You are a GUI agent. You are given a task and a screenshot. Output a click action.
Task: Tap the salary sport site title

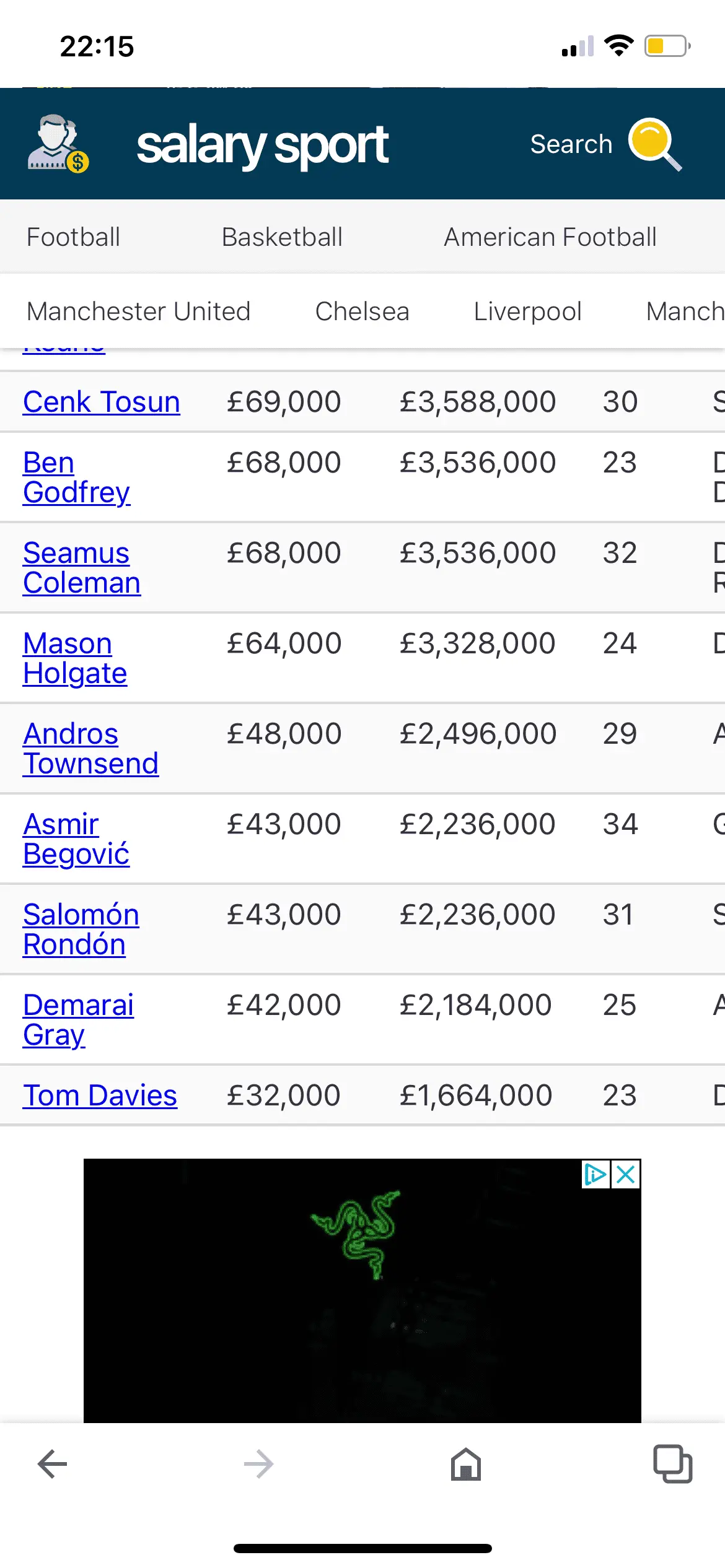(x=262, y=145)
